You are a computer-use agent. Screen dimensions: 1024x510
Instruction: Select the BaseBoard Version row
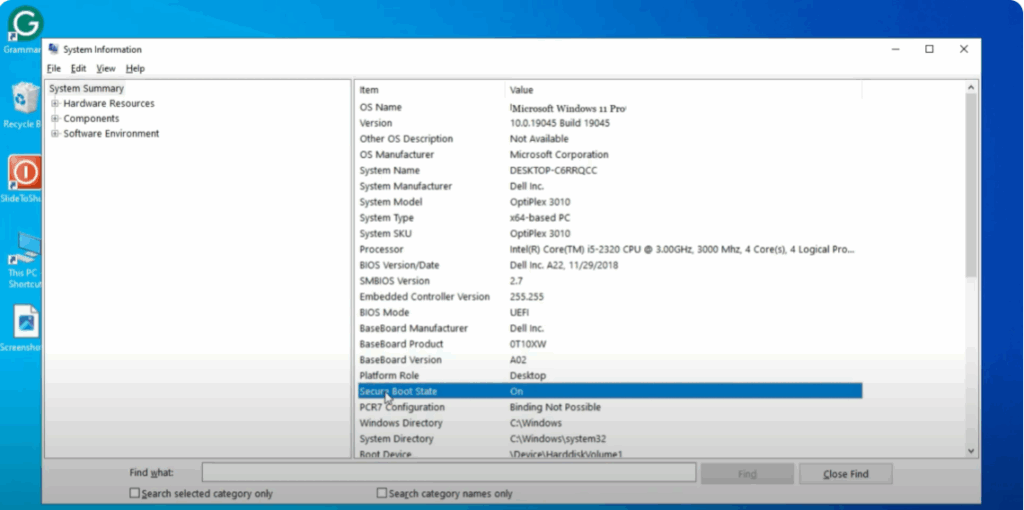pos(609,360)
